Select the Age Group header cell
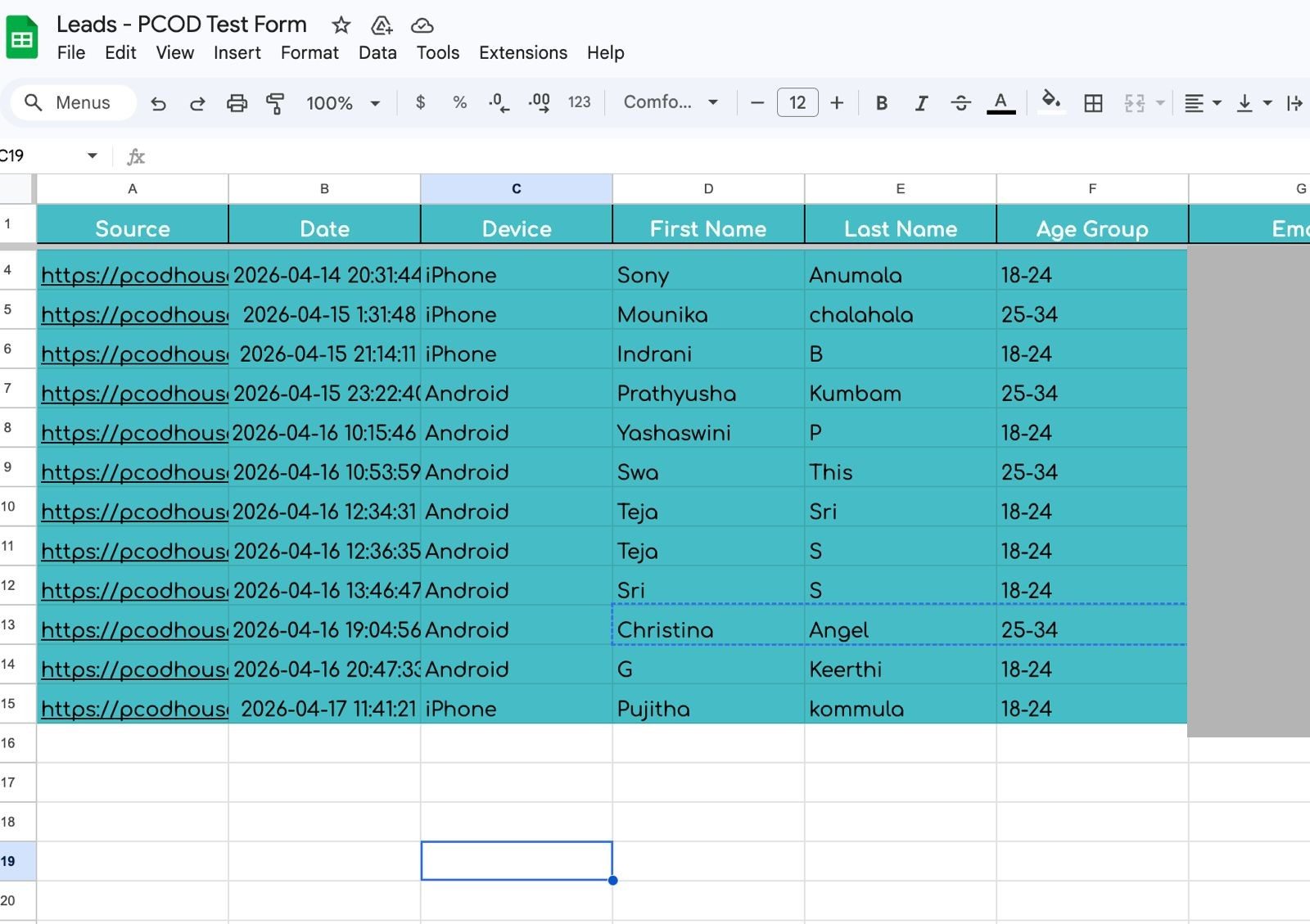The height and width of the screenshot is (924, 1310). (1092, 225)
